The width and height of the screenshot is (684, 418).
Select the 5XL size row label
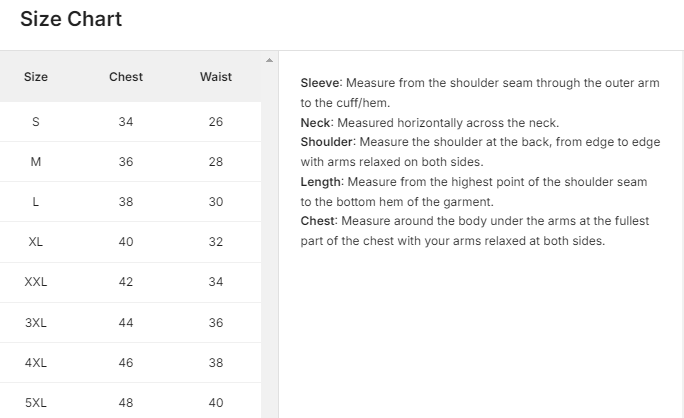tap(36, 403)
